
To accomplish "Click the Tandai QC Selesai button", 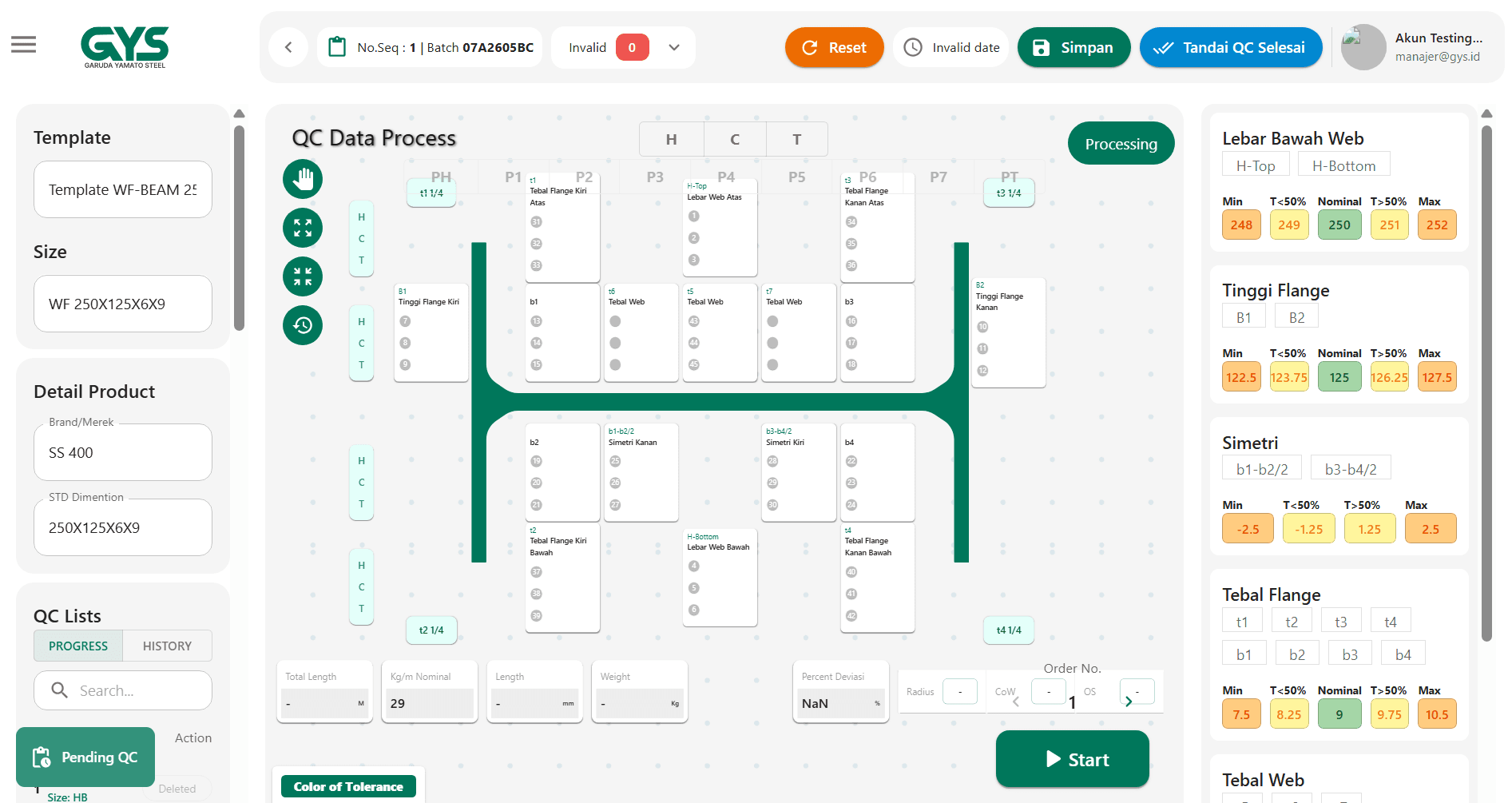I will tap(1230, 48).
